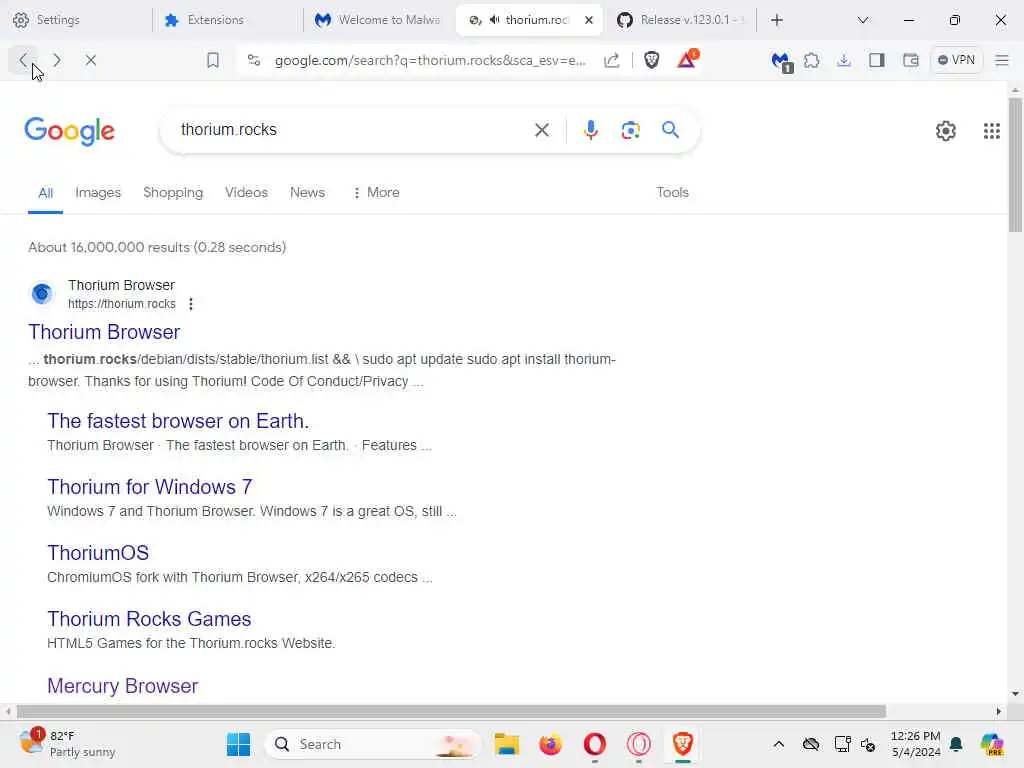Switch to the Settings tab
The width and height of the screenshot is (1024, 768).
coord(76,20)
